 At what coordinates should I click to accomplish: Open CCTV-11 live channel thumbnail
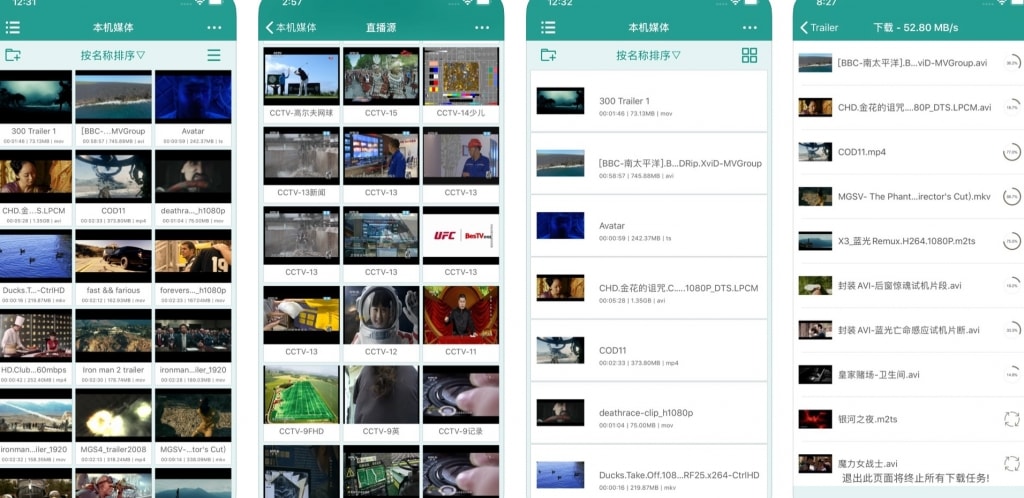461,315
